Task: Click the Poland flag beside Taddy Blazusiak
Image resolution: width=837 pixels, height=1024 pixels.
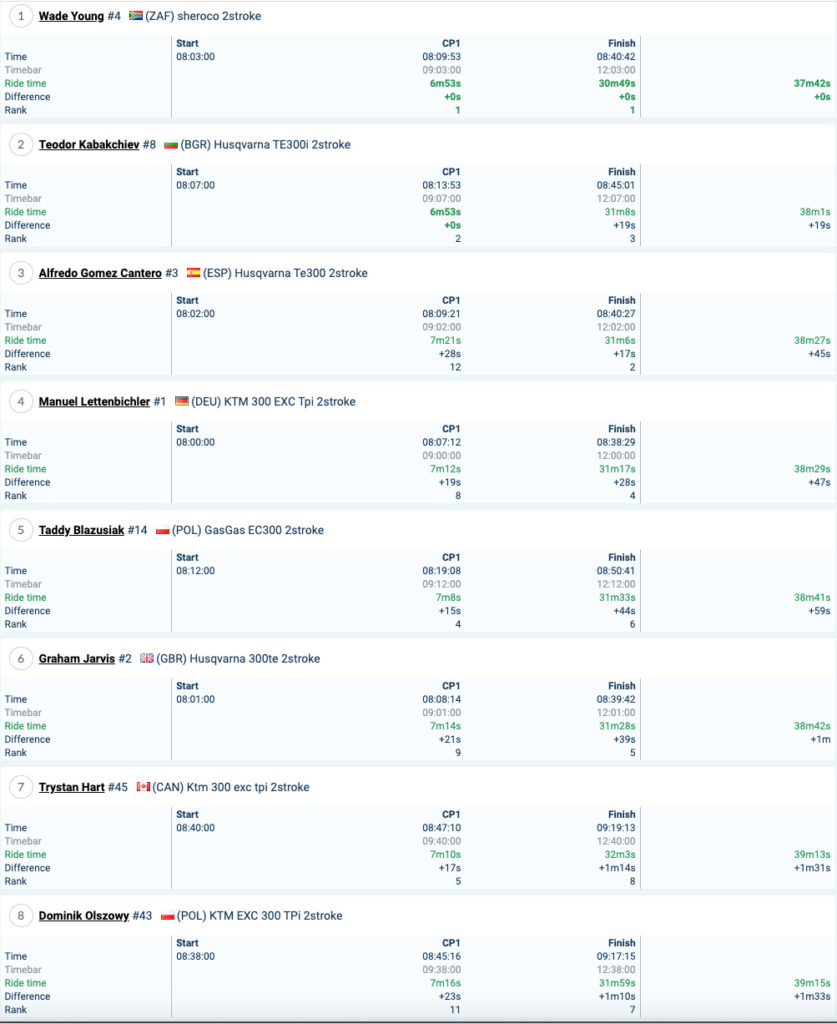Action: [163, 530]
